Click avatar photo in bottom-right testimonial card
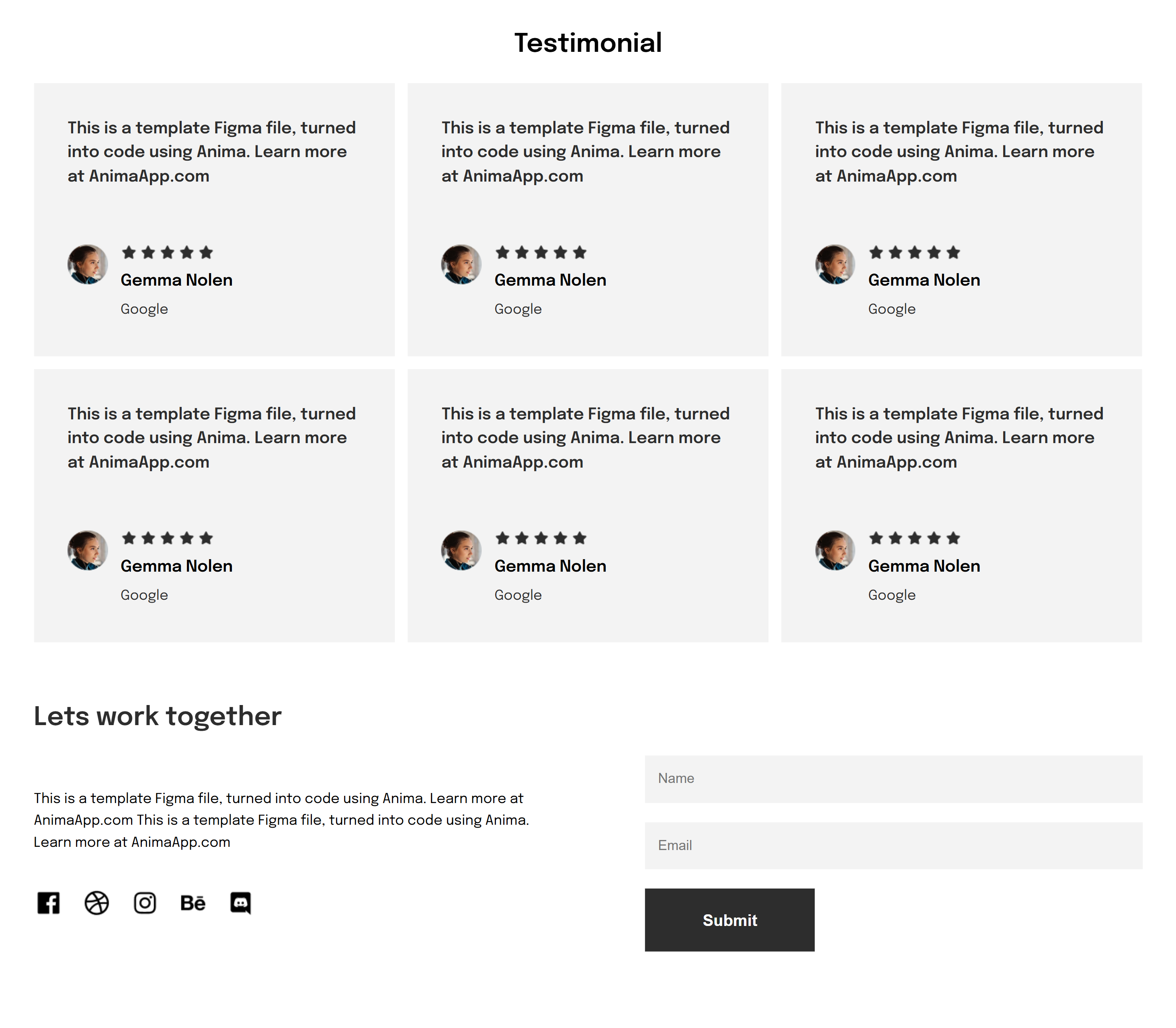This screenshot has width=1176, height=1028. point(835,550)
